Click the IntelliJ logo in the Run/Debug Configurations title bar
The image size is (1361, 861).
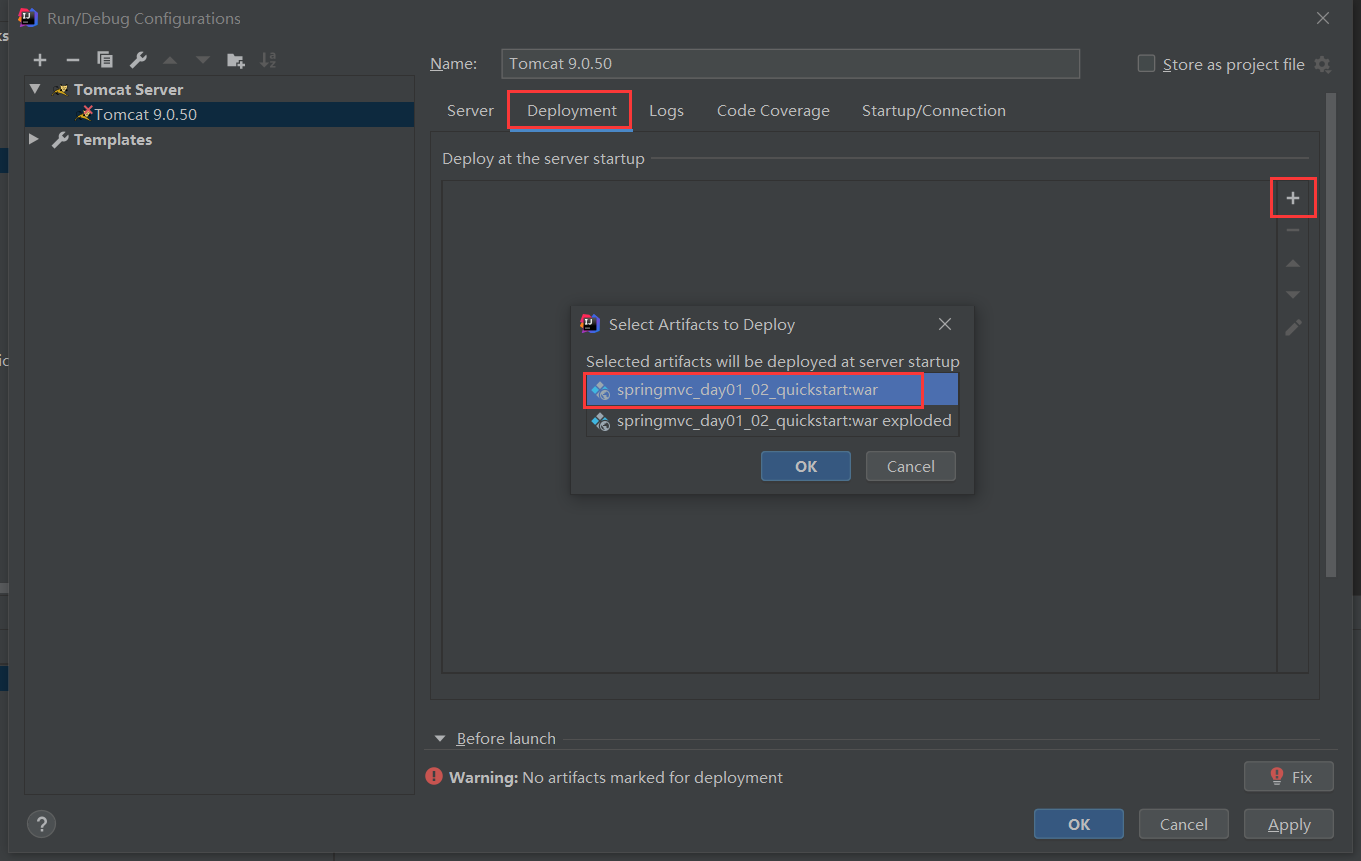(28, 17)
